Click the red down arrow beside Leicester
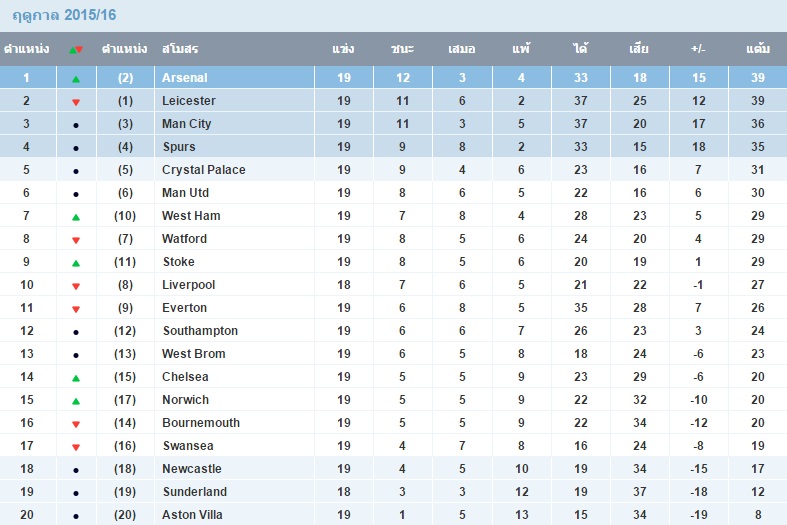Screen dimensions: 787x525 (76, 102)
